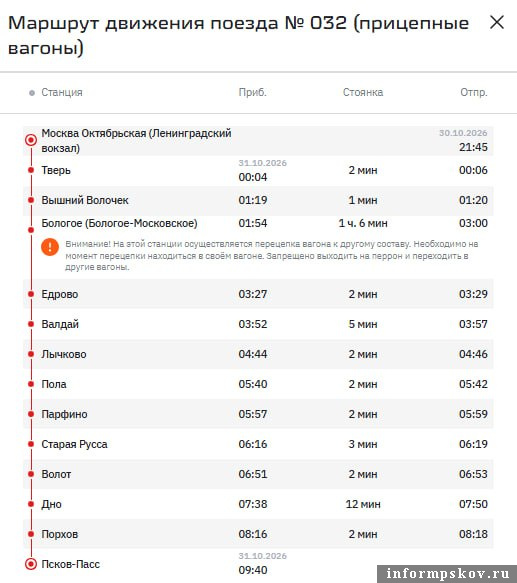Select the Валдай station row
The height and width of the screenshot is (583, 517).
click(x=258, y=324)
